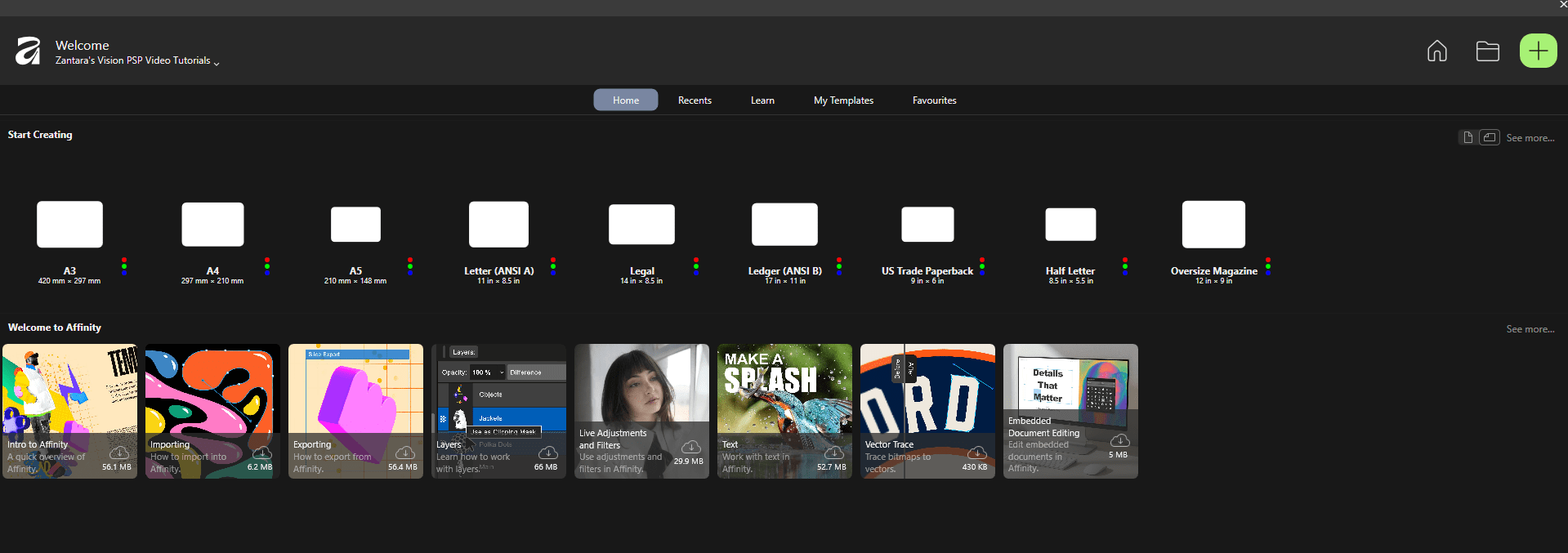
Task: Open the Learn tab
Action: pyautogui.click(x=762, y=100)
